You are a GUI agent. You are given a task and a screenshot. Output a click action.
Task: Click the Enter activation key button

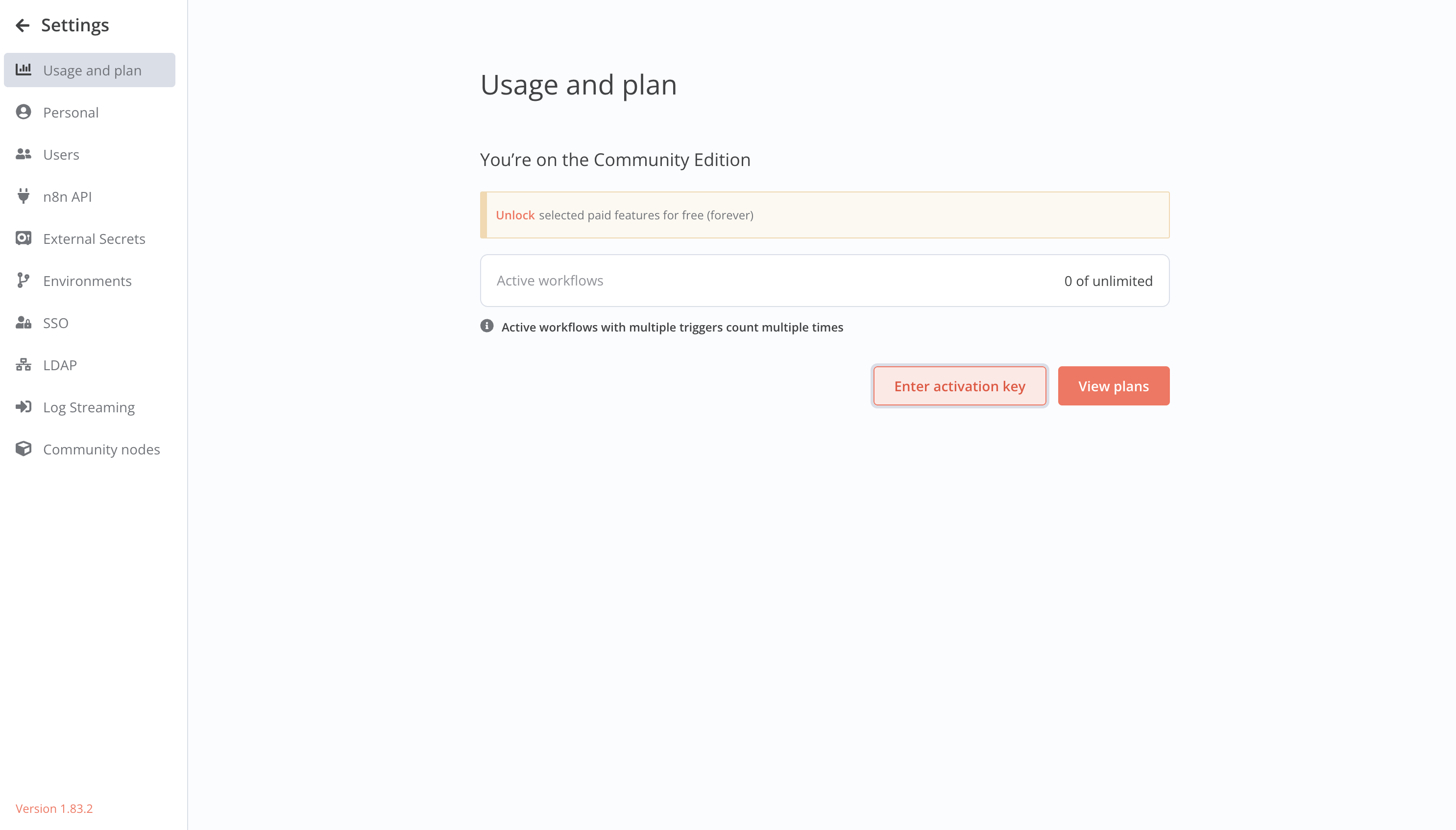click(x=959, y=386)
